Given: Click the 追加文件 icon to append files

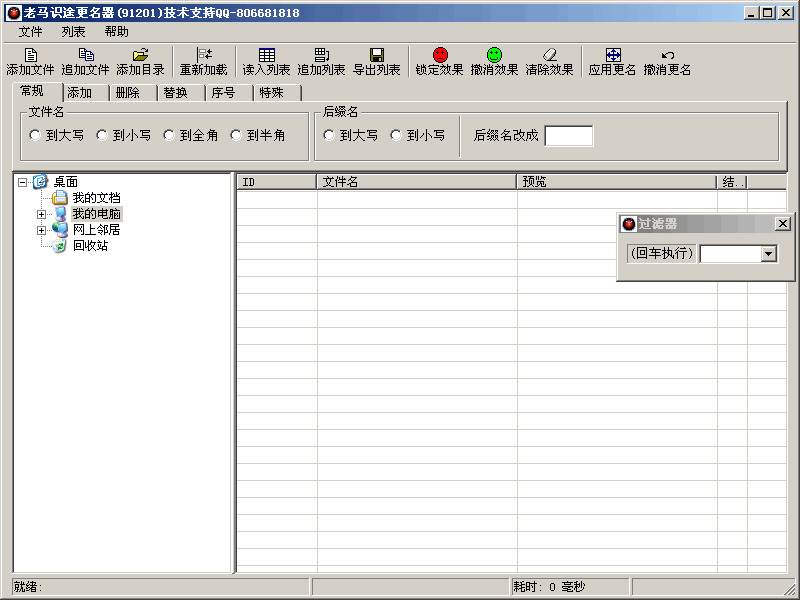Looking at the screenshot, I should tap(85, 60).
